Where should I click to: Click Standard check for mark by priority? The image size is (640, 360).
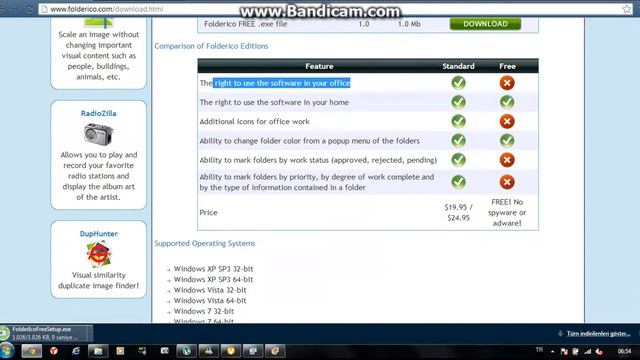coord(458,182)
